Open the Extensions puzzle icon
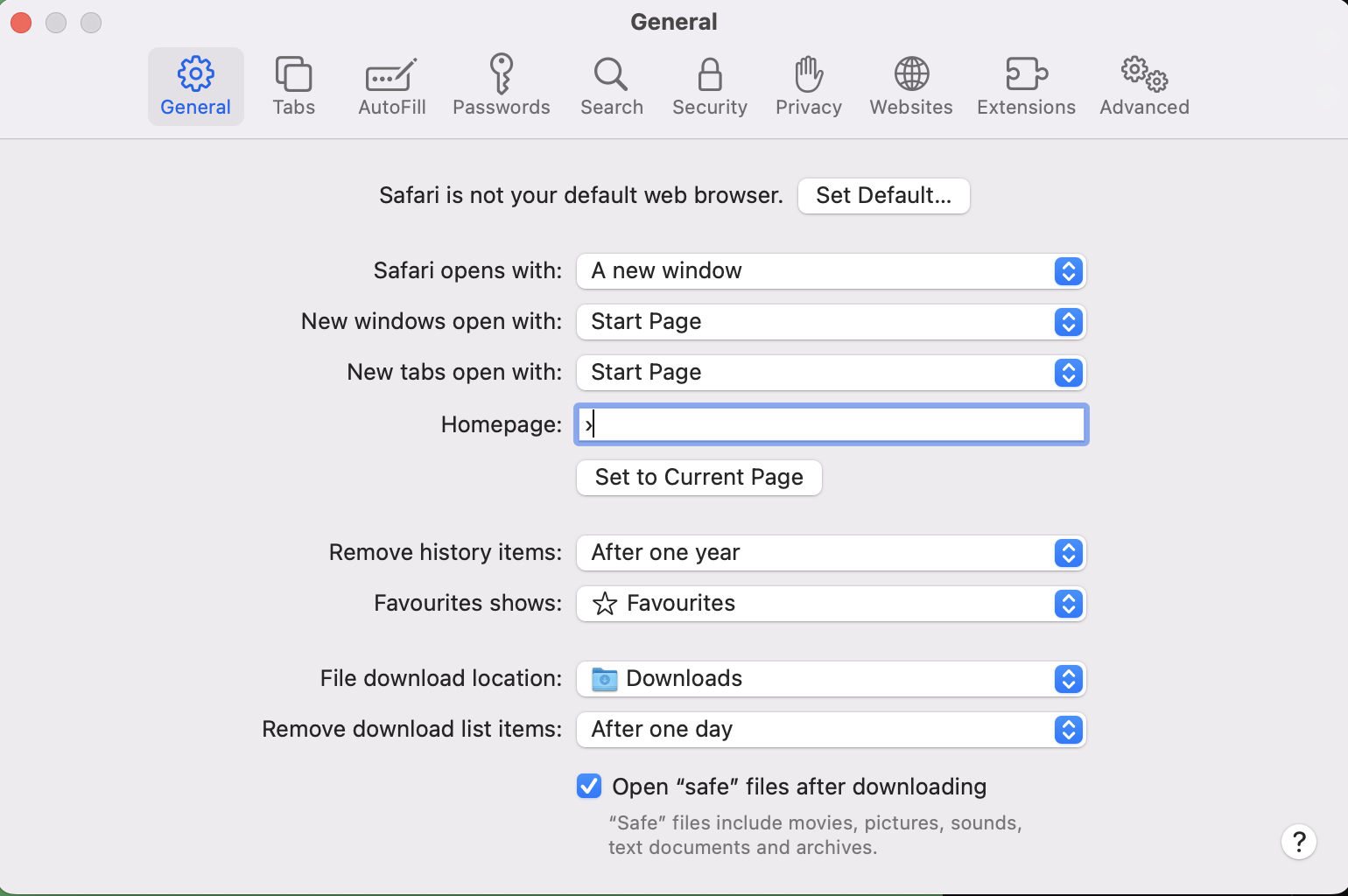The image size is (1348, 896). point(1026,74)
